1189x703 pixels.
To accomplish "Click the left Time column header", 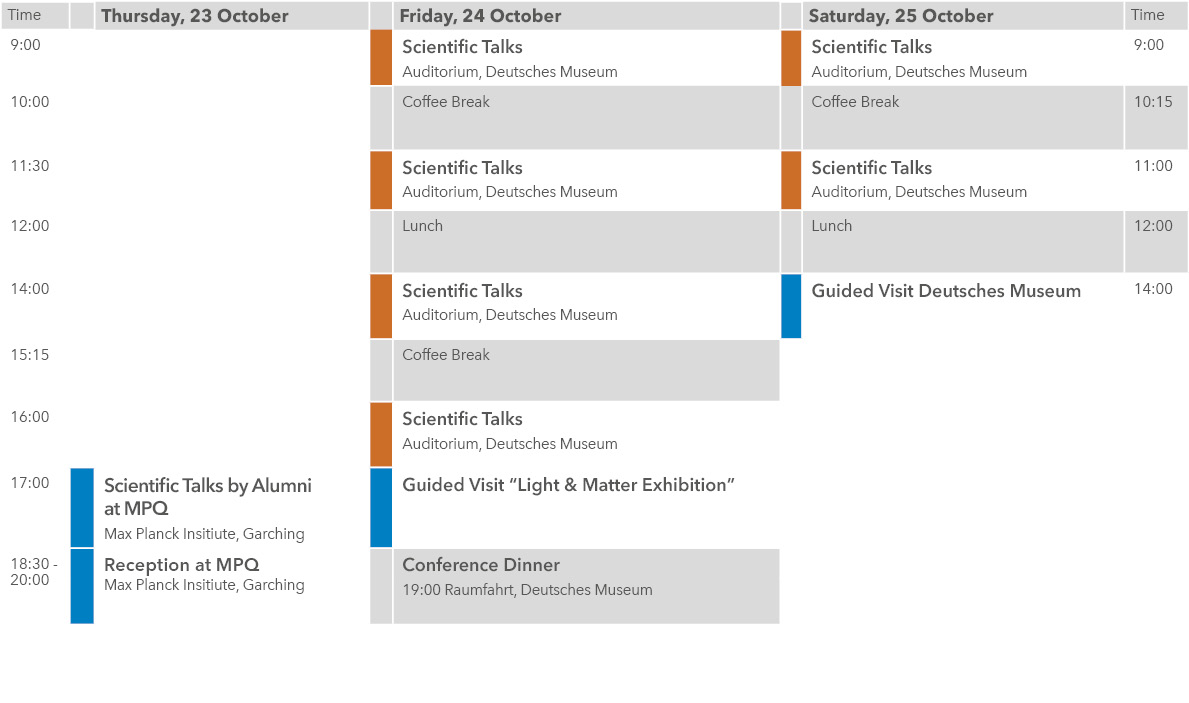I will (x=26, y=15).
